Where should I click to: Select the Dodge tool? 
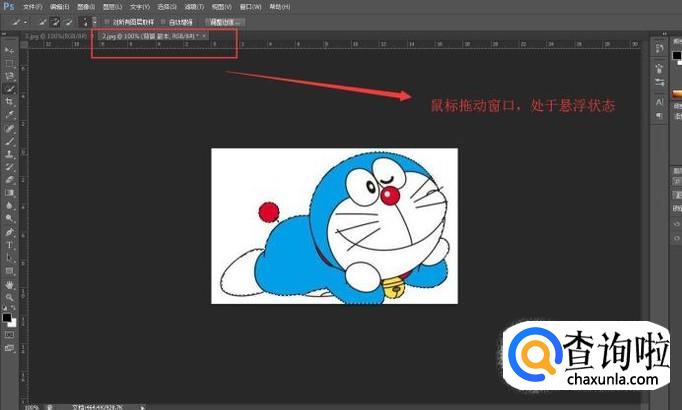[9, 219]
